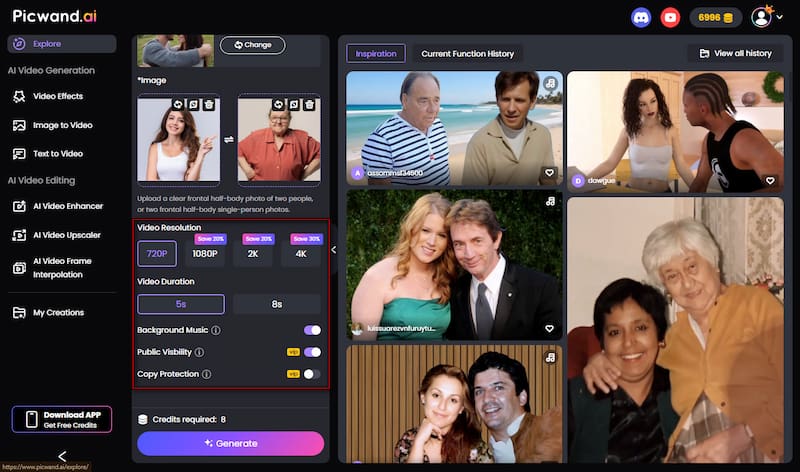This screenshot has width=800, height=472.
Task: Click the Download APP button
Action: (x=62, y=419)
